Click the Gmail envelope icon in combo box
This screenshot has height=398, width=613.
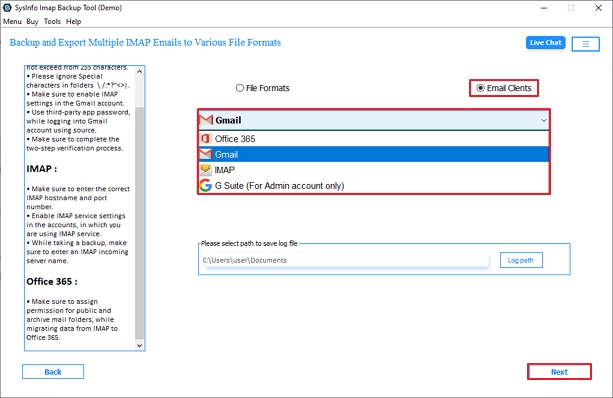click(x=206, y=120)
